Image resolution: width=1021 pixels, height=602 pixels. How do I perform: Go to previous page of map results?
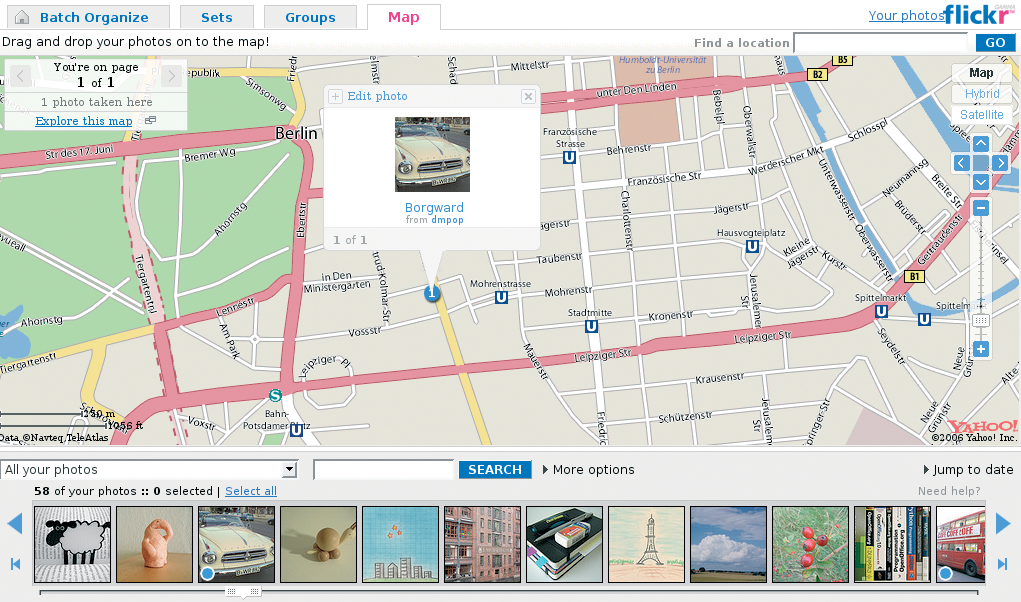click(20, 75)
